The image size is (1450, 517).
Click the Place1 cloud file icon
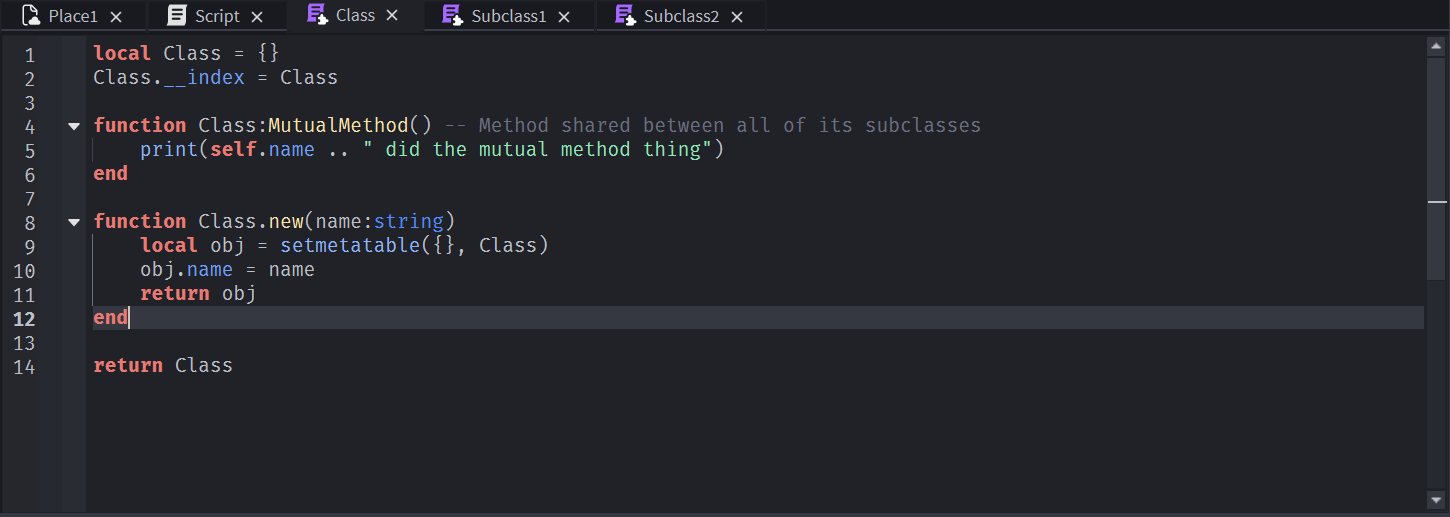click(31, 16)
